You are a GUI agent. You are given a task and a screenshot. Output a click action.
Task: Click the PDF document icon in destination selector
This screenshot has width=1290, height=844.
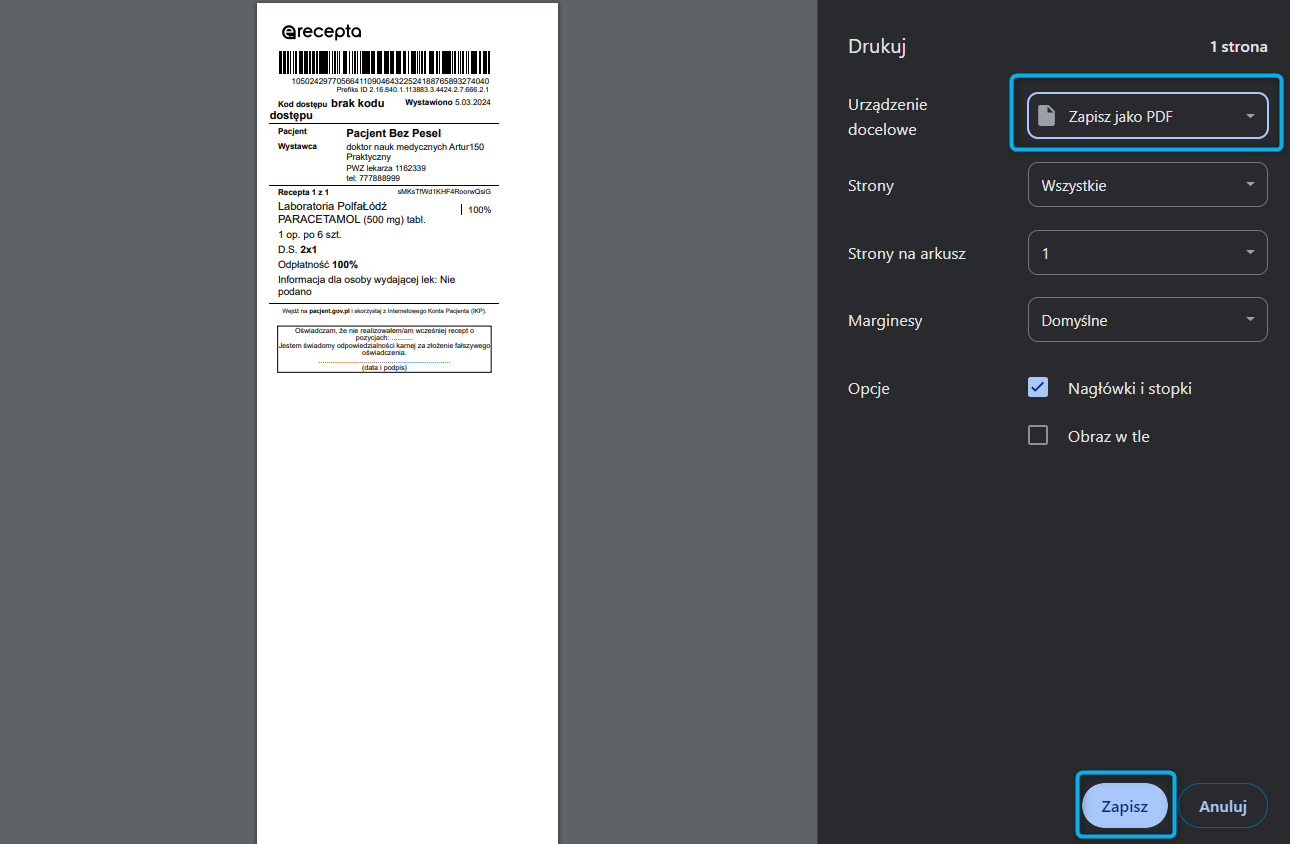pyautogui.click(x=1047, y=115)
